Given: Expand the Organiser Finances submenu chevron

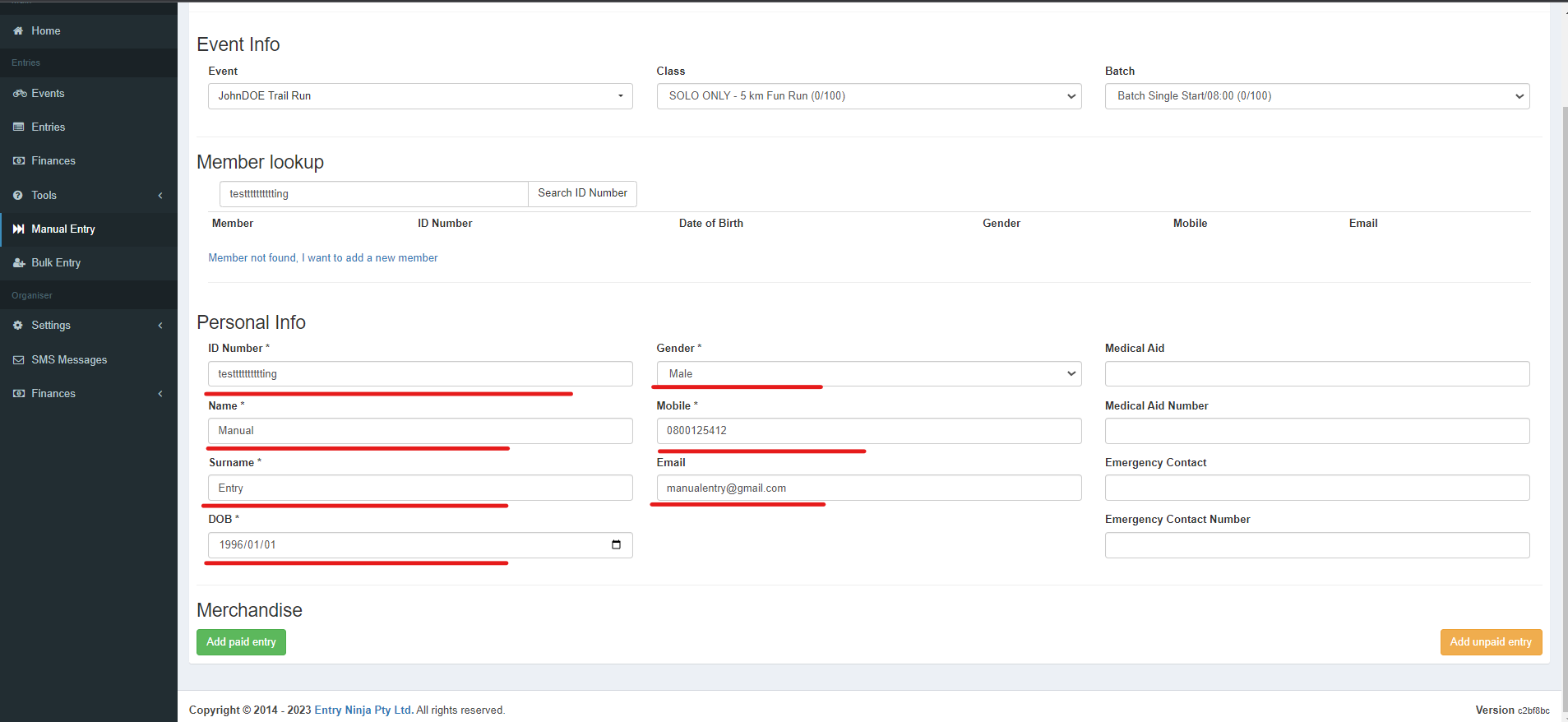Looking at the screenshot, I should pos(160,394).
